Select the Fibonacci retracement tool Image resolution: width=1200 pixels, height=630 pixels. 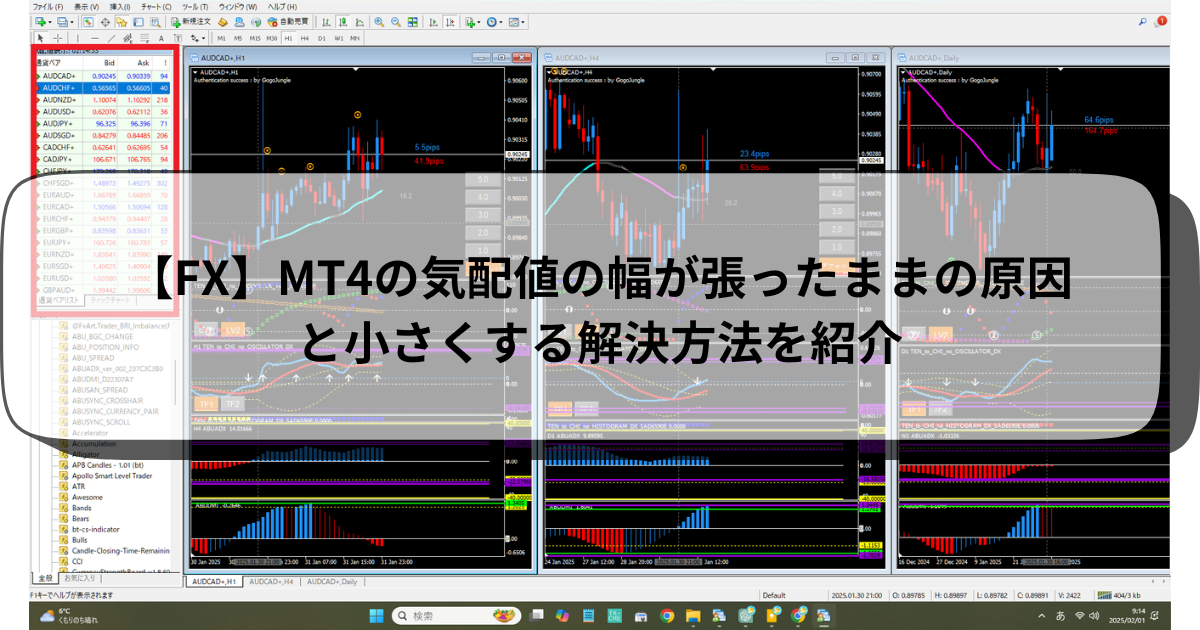point(145,38)
